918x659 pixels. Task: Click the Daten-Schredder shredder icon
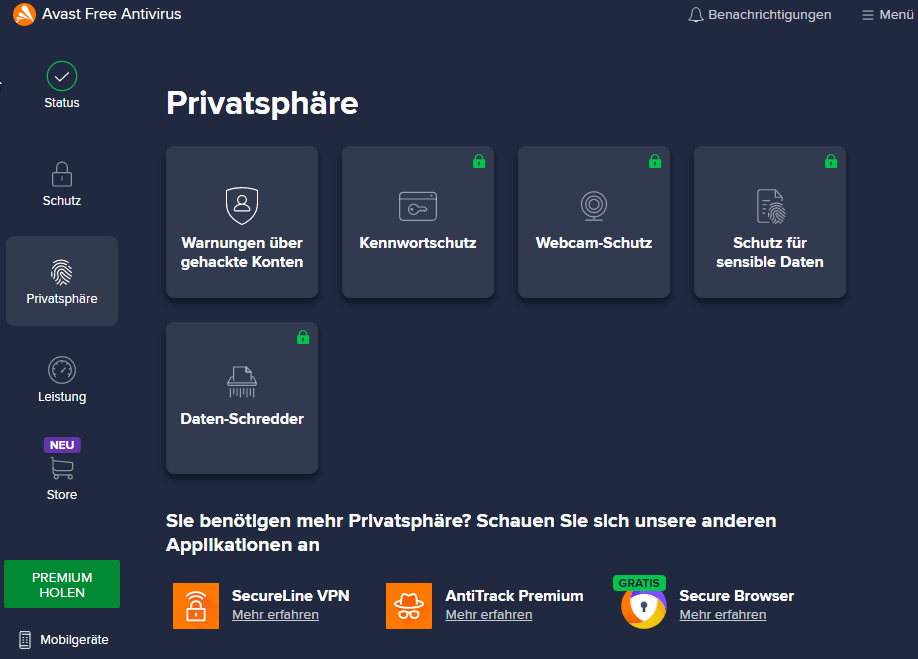pos(242,382)
